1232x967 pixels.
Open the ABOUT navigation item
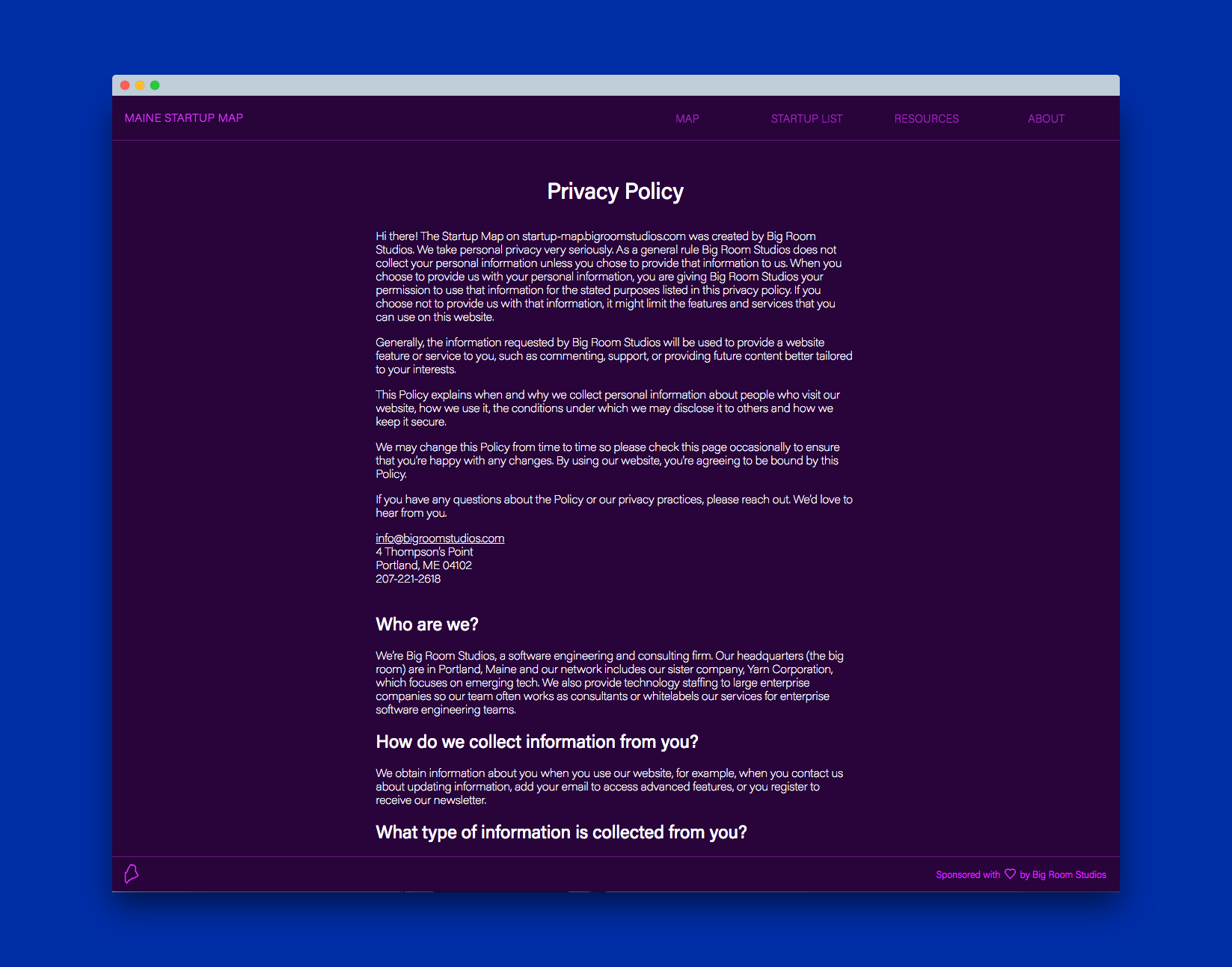point(1046,119)
